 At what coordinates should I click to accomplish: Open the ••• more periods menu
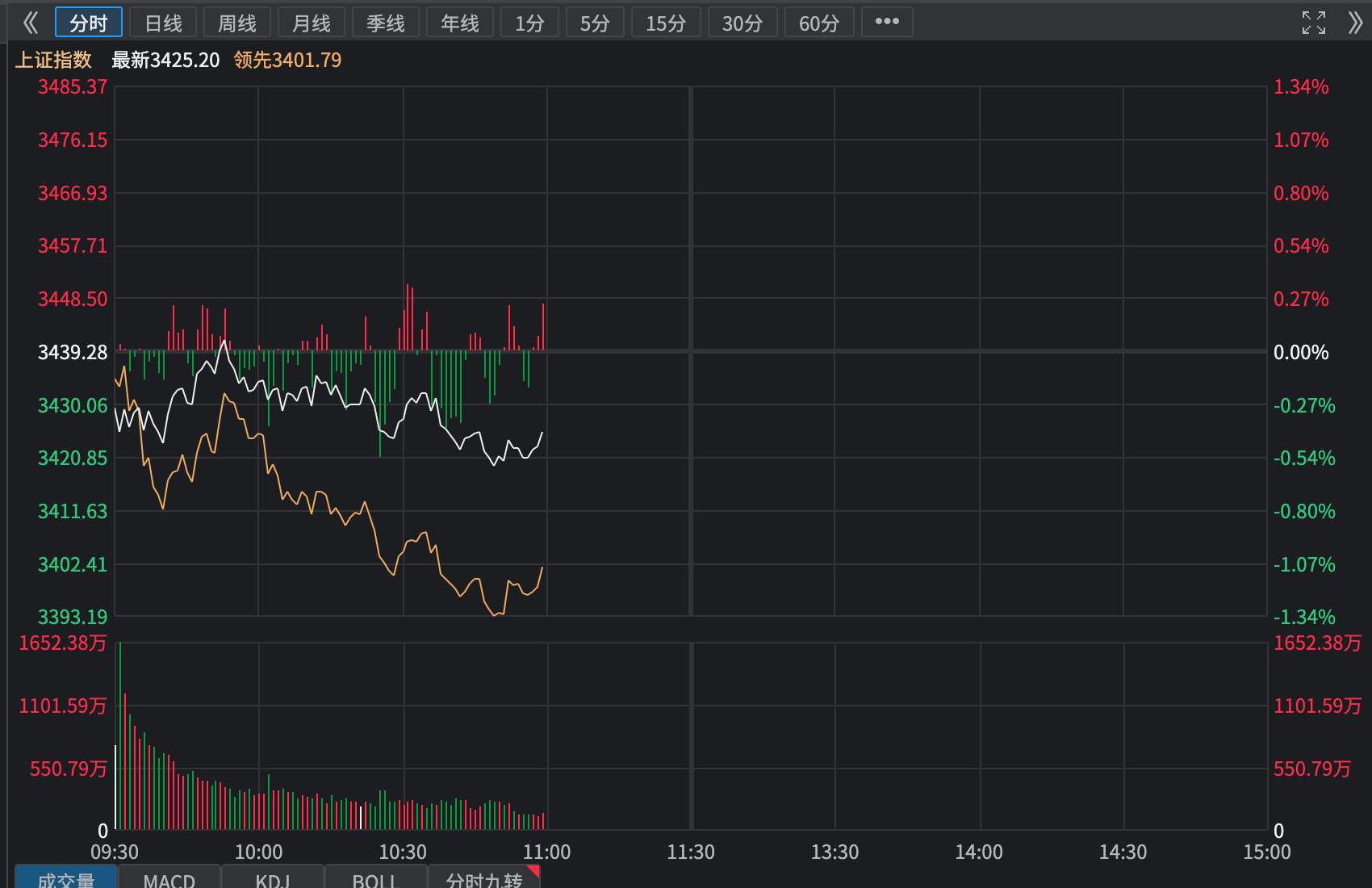(887, 22)
